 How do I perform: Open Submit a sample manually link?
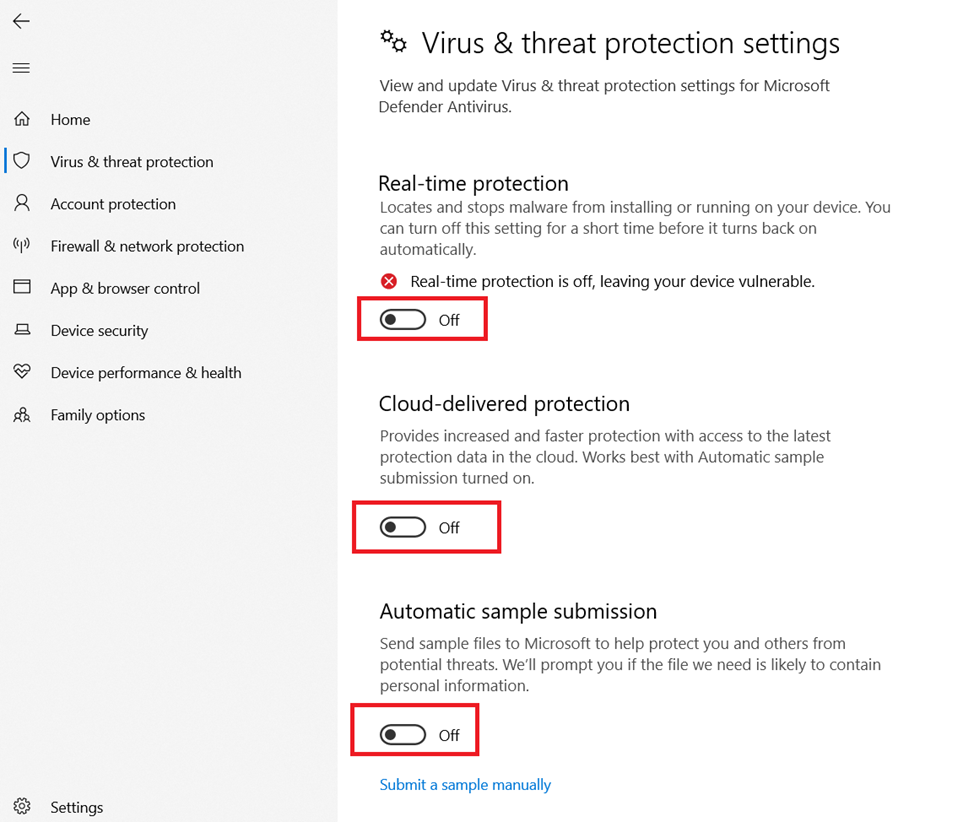(465, 785)
